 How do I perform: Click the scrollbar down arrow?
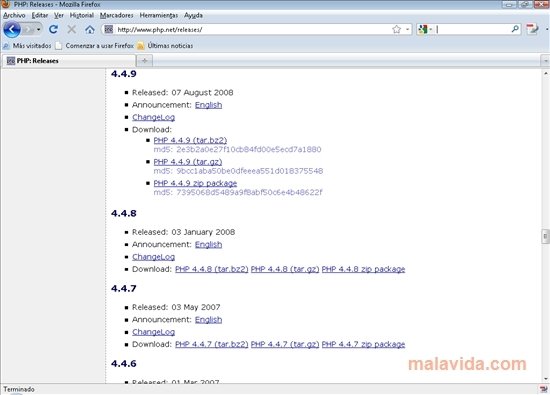[545, 379]
